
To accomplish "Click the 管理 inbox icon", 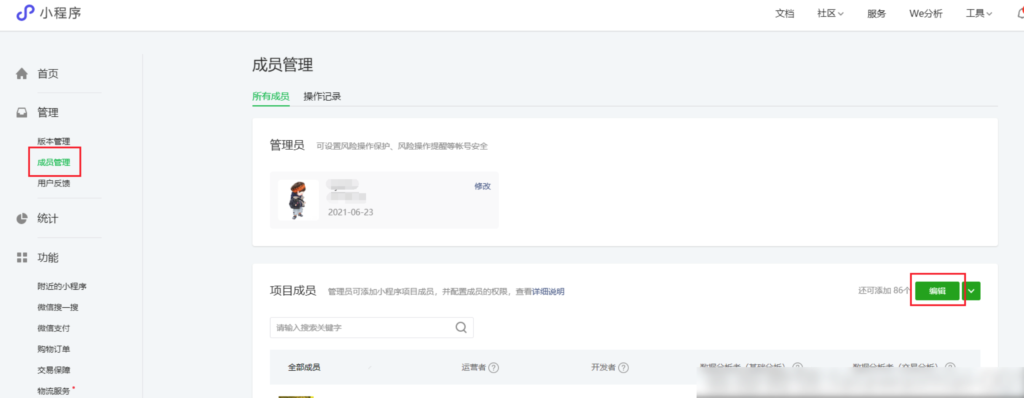I will click(22, 113).
